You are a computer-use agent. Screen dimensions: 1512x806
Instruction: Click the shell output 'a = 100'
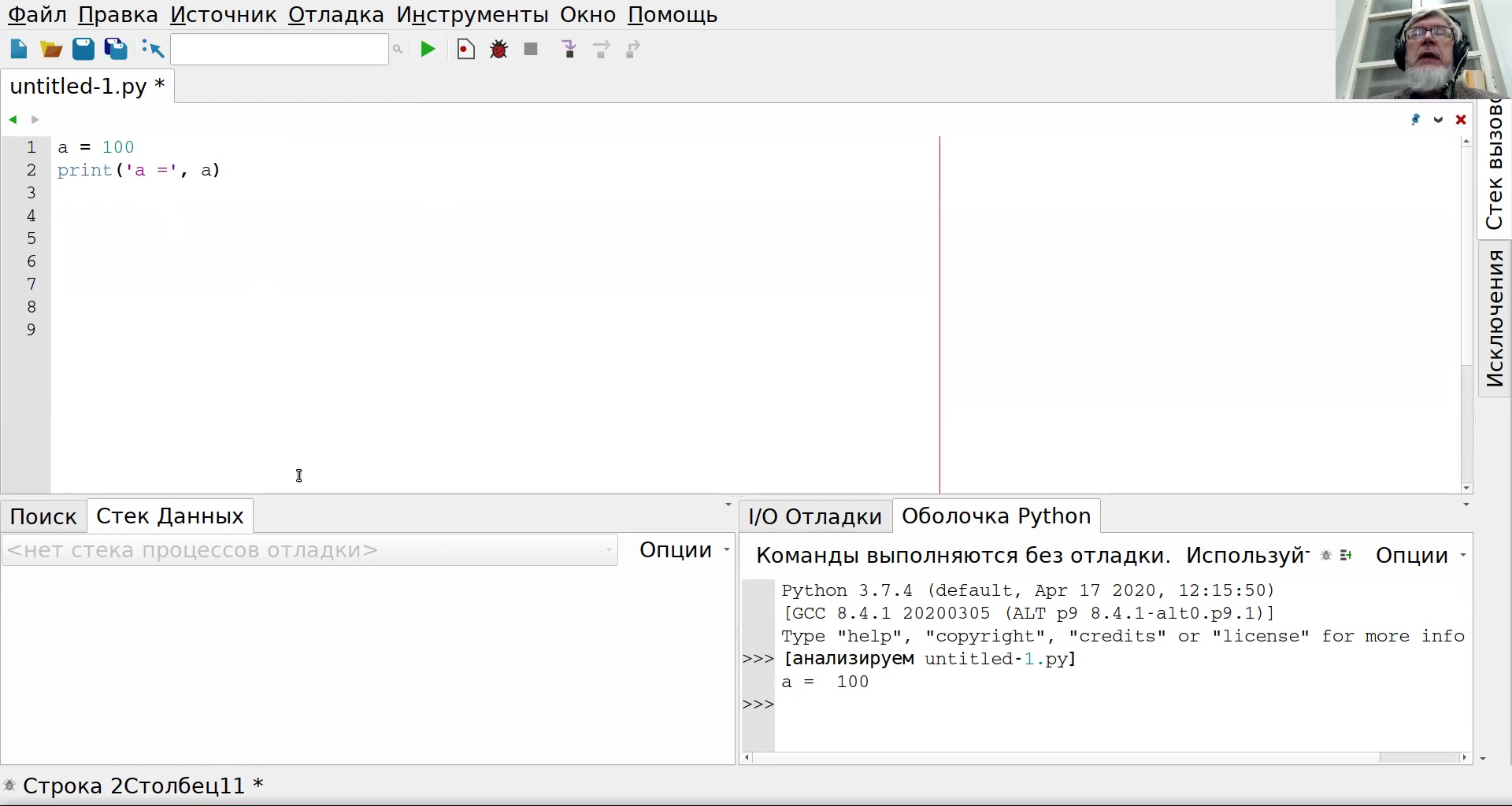coord(825,682)
